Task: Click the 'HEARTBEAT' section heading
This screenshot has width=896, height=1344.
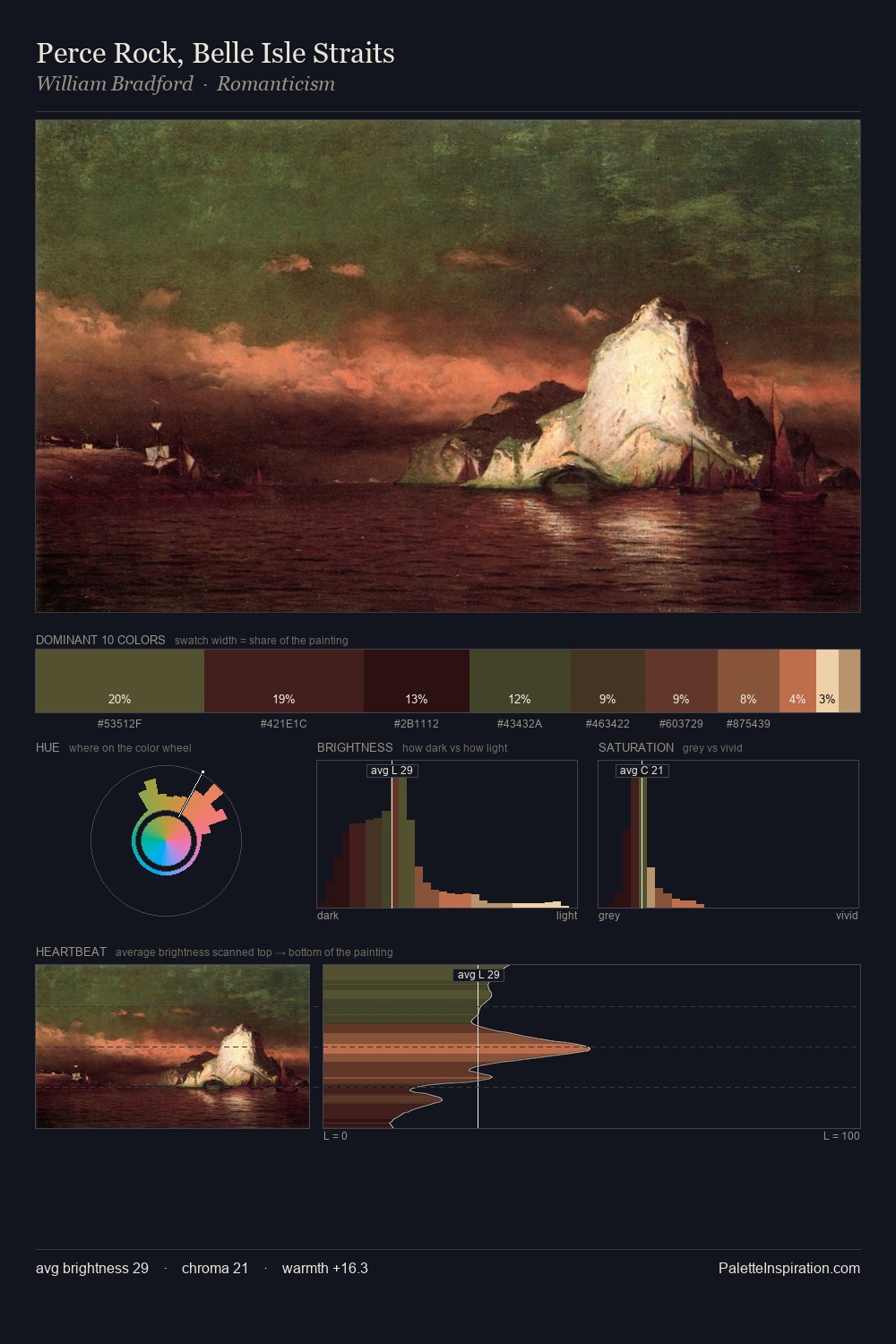Action: 71,952
